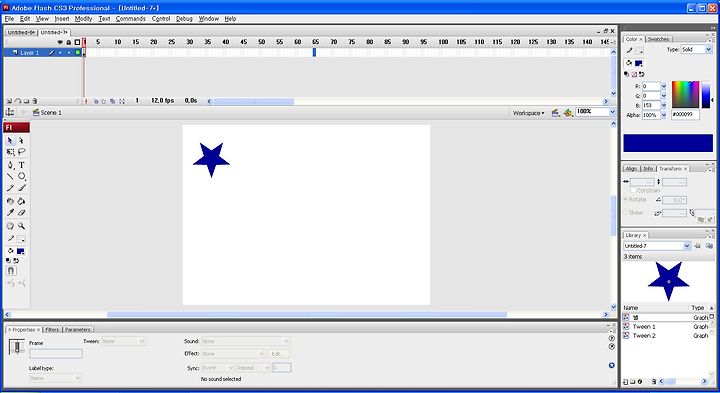Switch to the Align tab
720x393 pixels.
[x=631, y=169]
